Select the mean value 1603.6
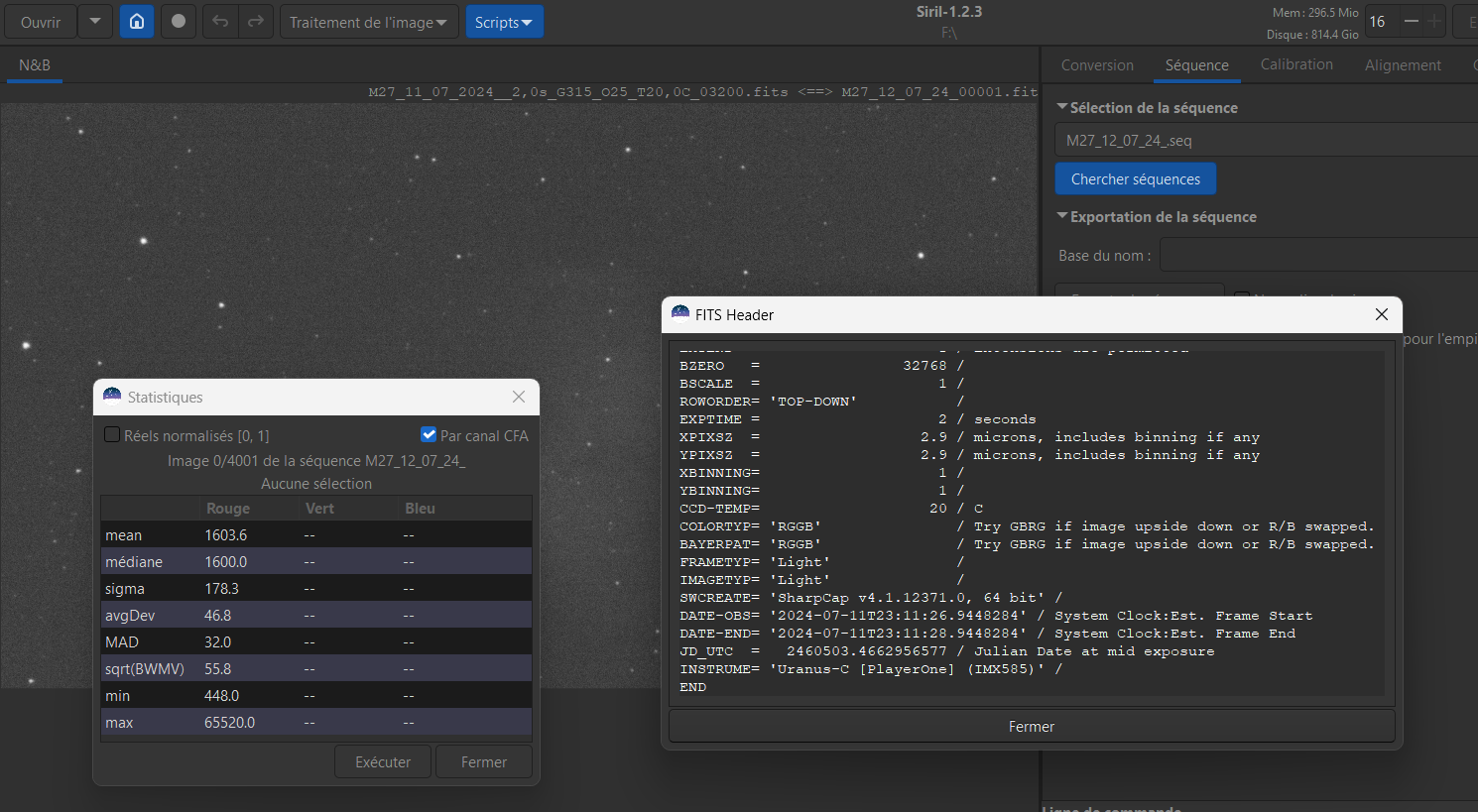 click(226, 534)
